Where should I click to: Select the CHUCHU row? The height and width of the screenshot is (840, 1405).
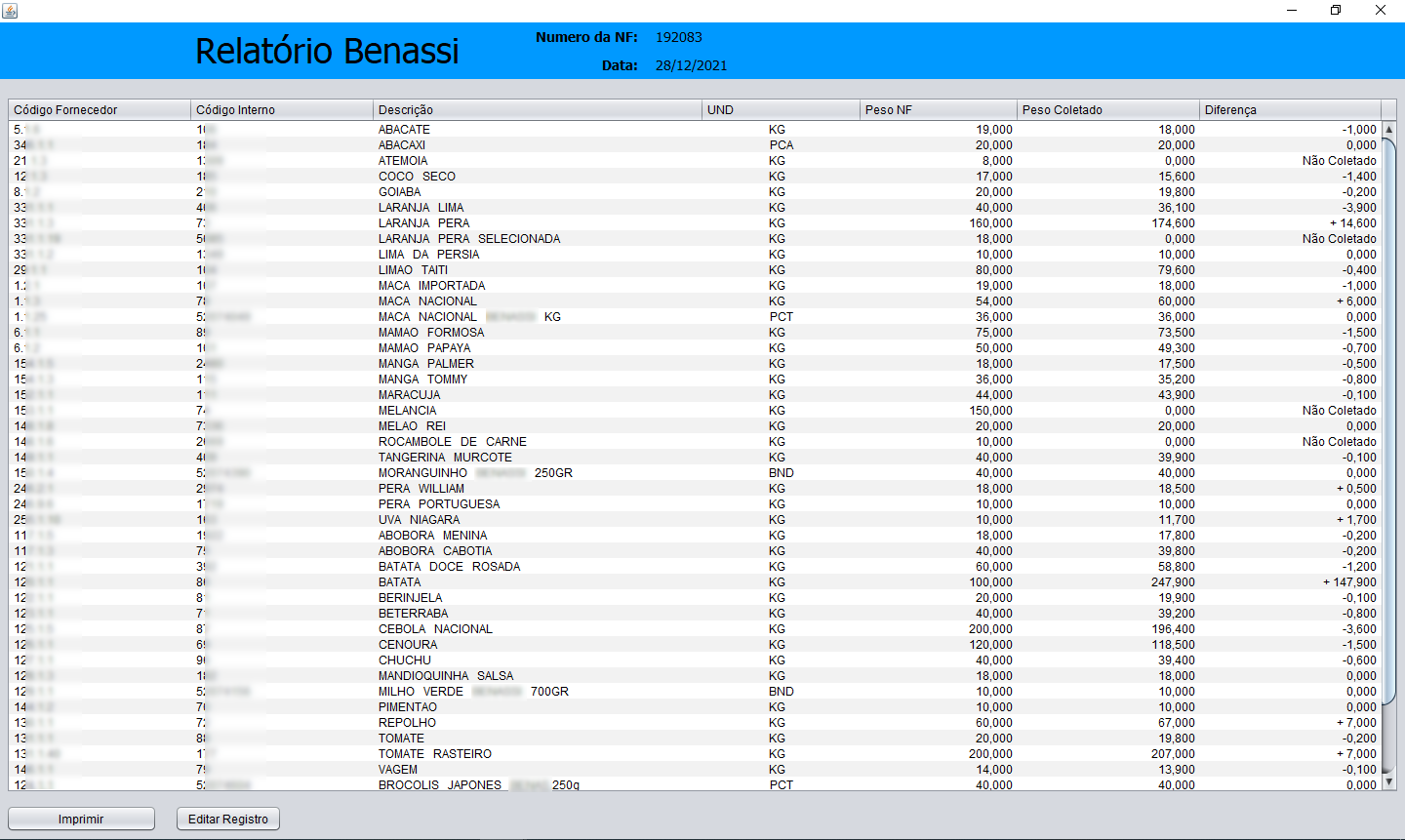pos(695,660)
